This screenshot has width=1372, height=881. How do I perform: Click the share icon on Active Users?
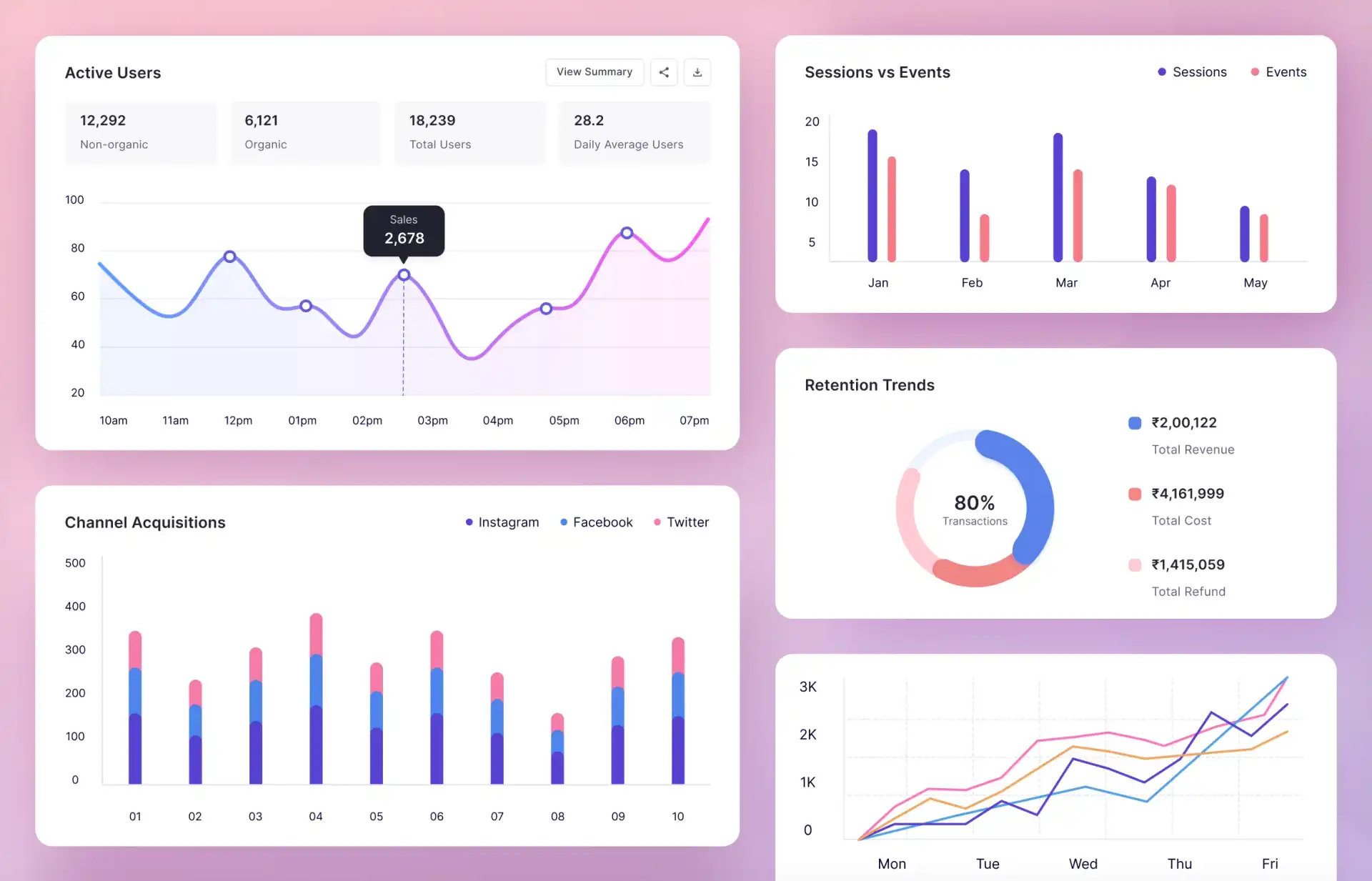tap(663, 72)
